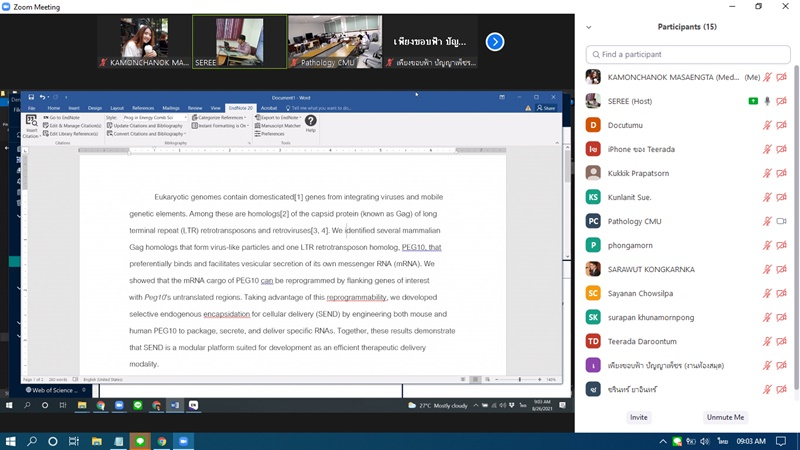Select the Mailings tab in Word
This screenshot has width=800, height=450.
171,108
